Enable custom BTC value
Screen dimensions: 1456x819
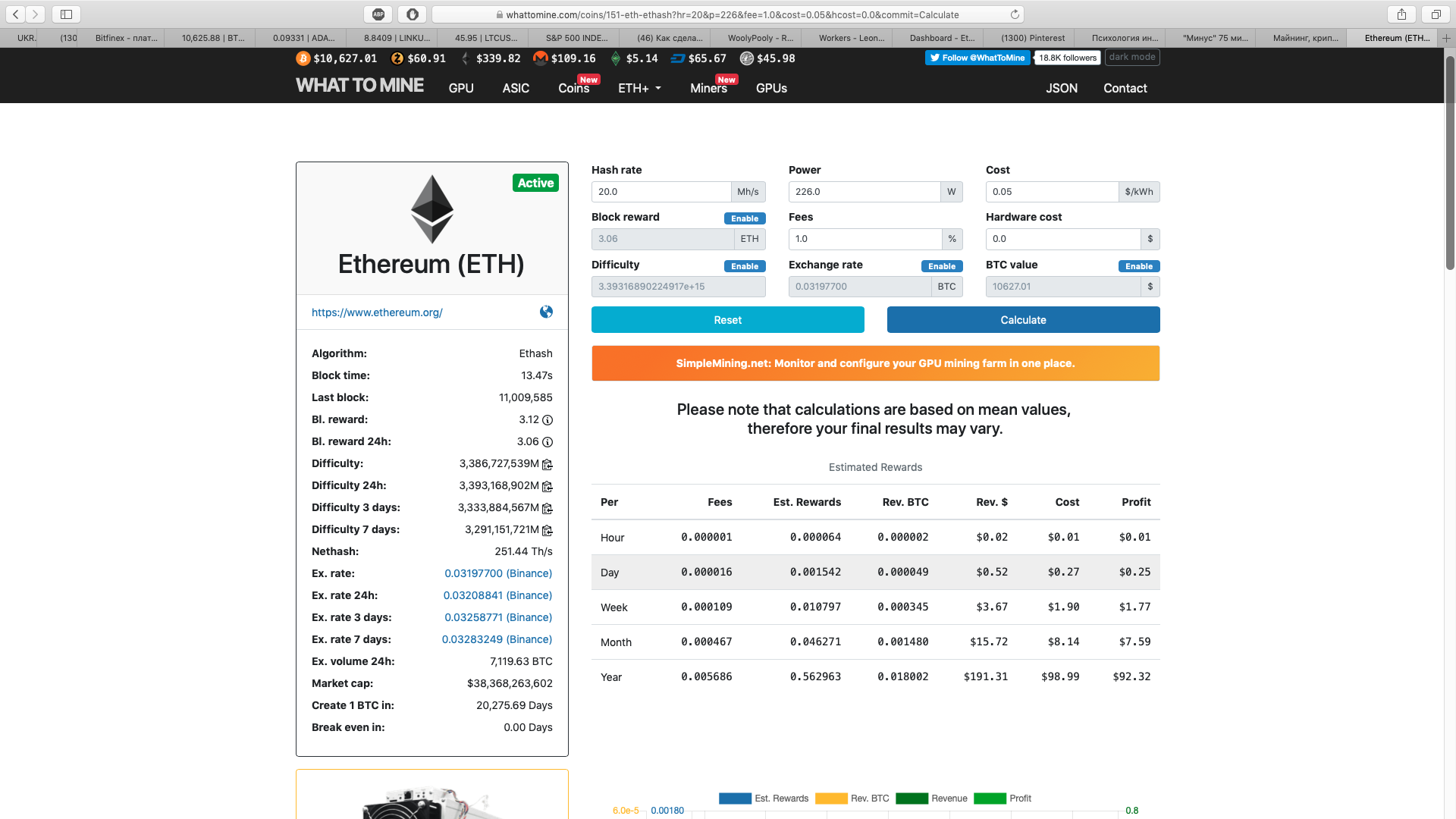[x=1139, y=266]
